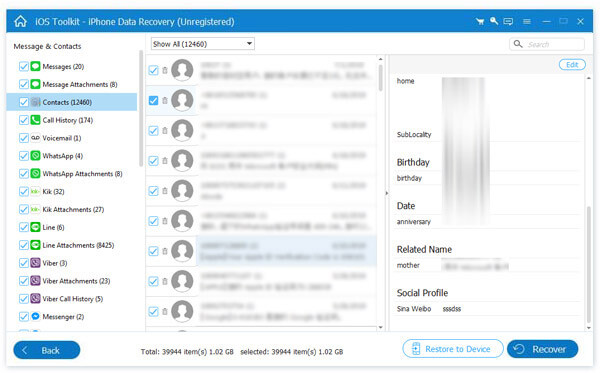The height and width of the screenshot is (373, 600).
Task: Click the Recover button
Action: coord(543,349)
